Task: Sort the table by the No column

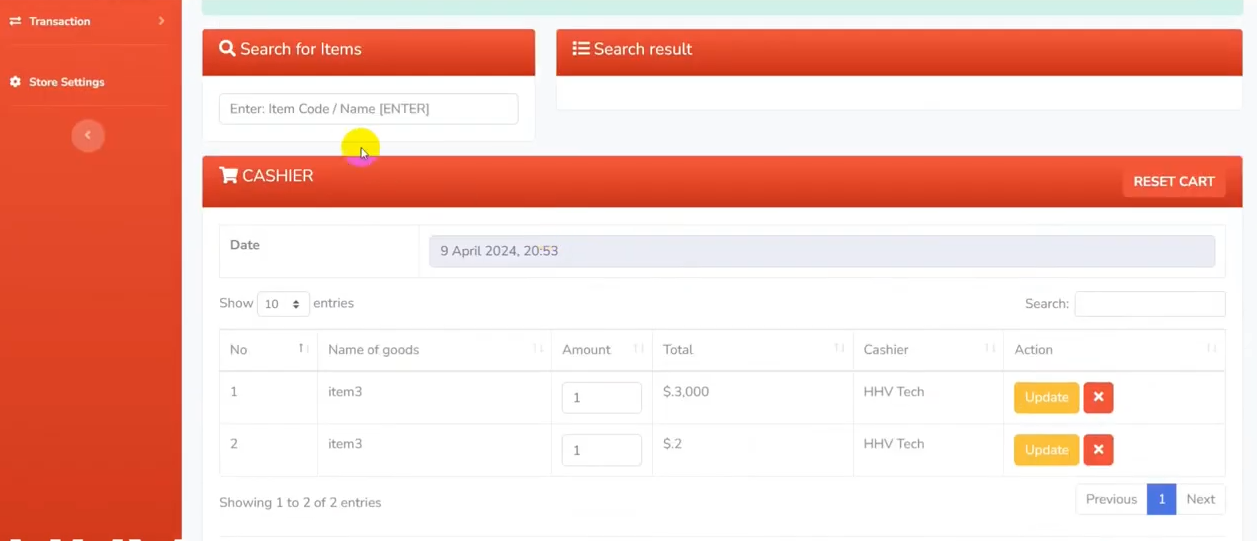Action: click(x=267, y=349)
